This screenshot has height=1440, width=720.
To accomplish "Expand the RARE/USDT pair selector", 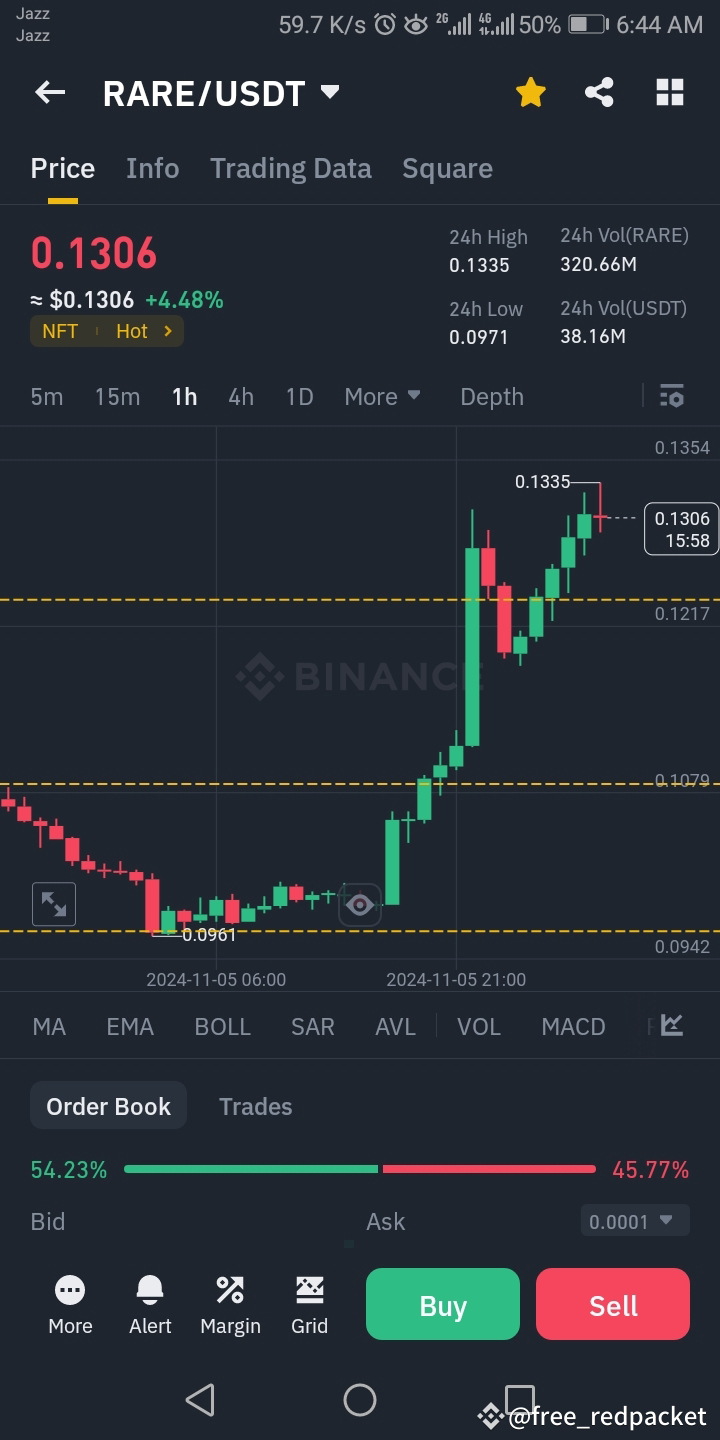I will tap(222, 92).
